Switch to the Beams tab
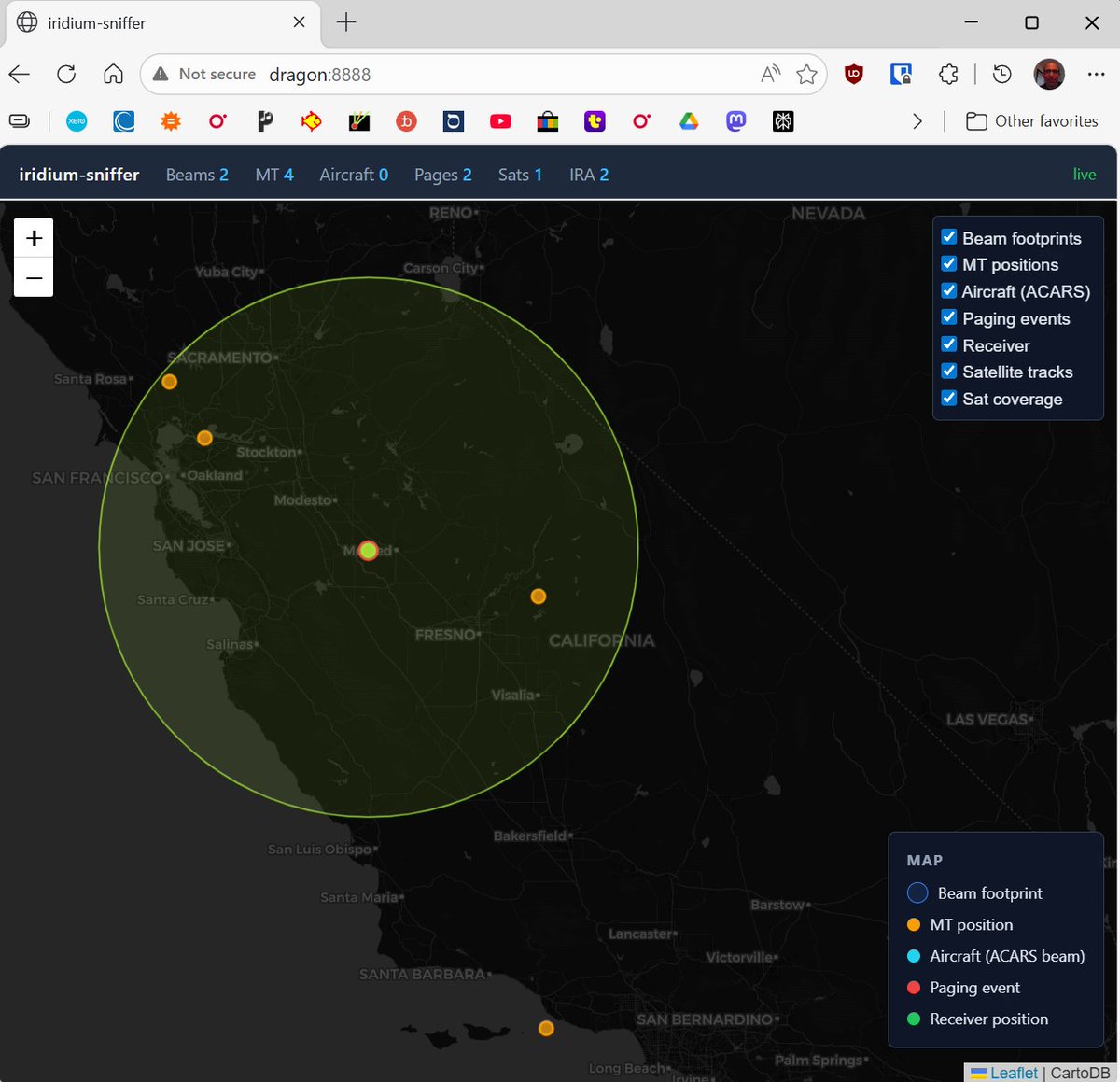1120x1082 pixels. point(197,175)
